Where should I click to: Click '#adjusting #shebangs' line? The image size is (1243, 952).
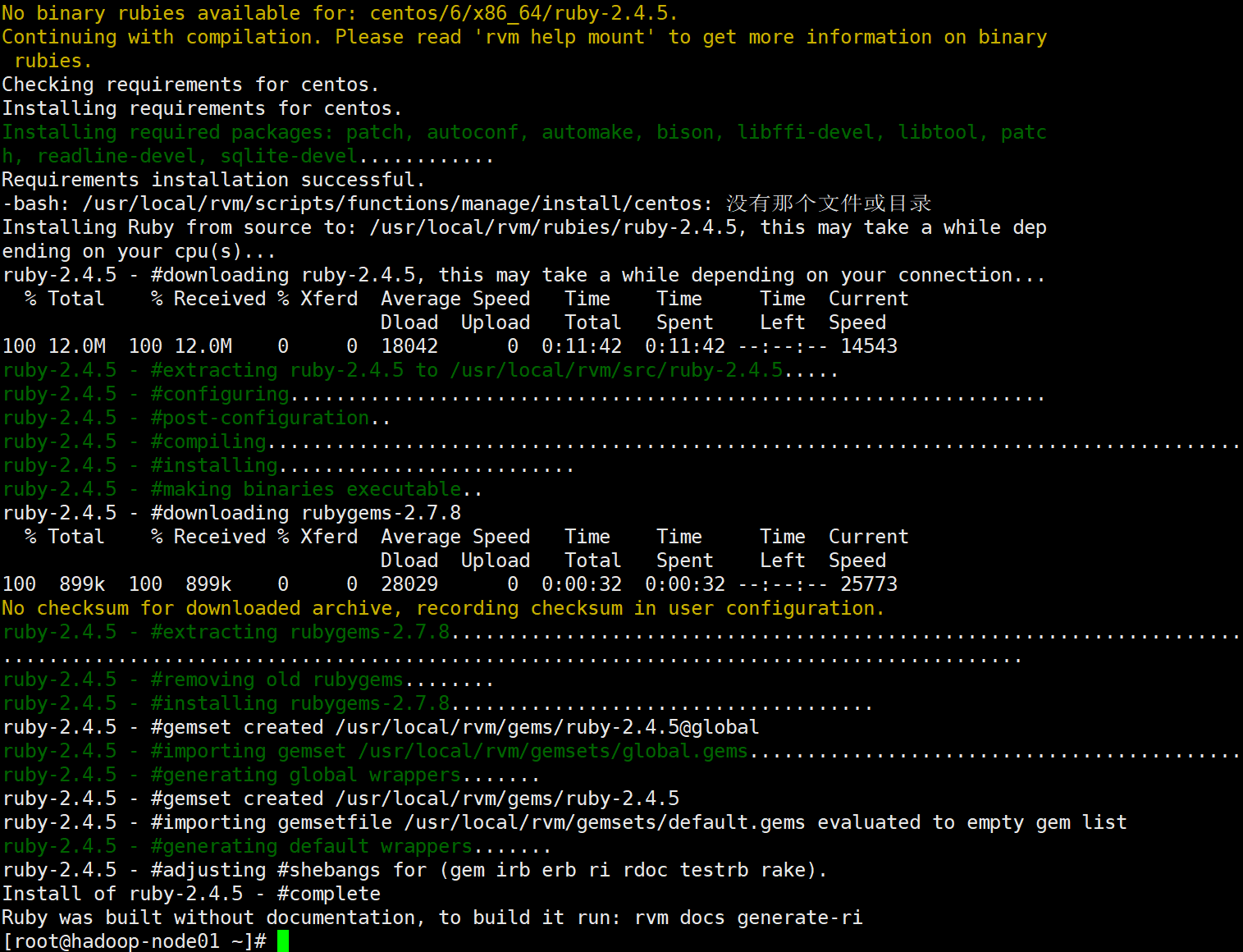(414, 869)
